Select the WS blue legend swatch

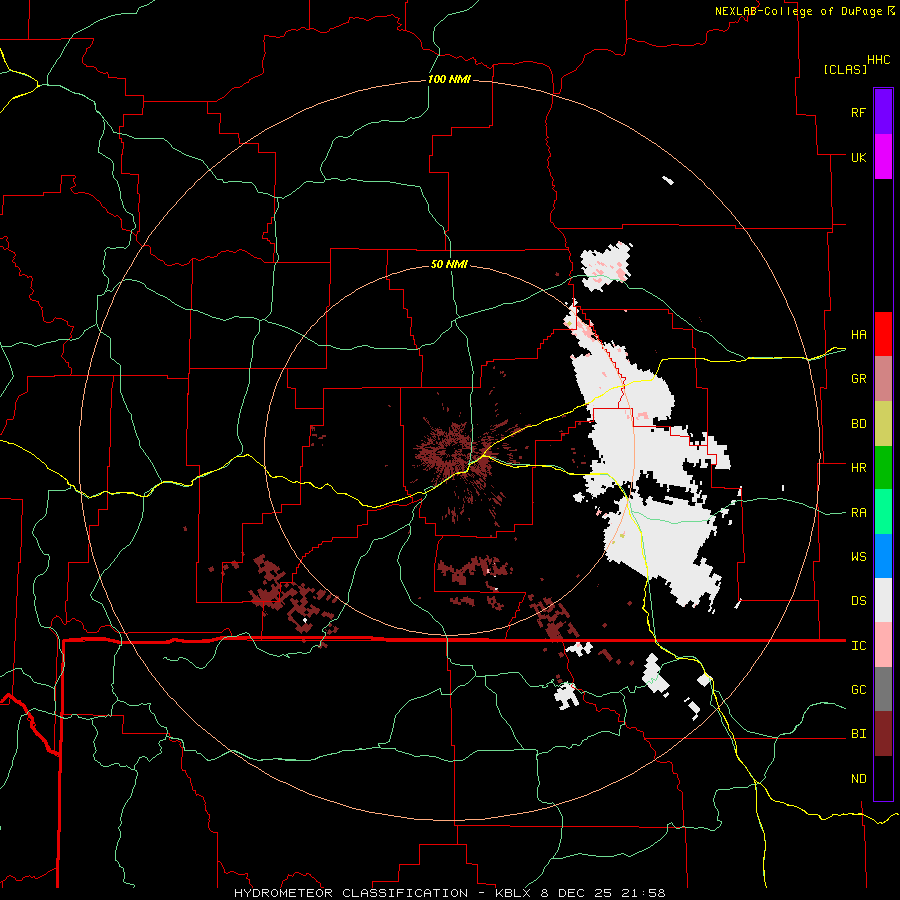point(883,556)
